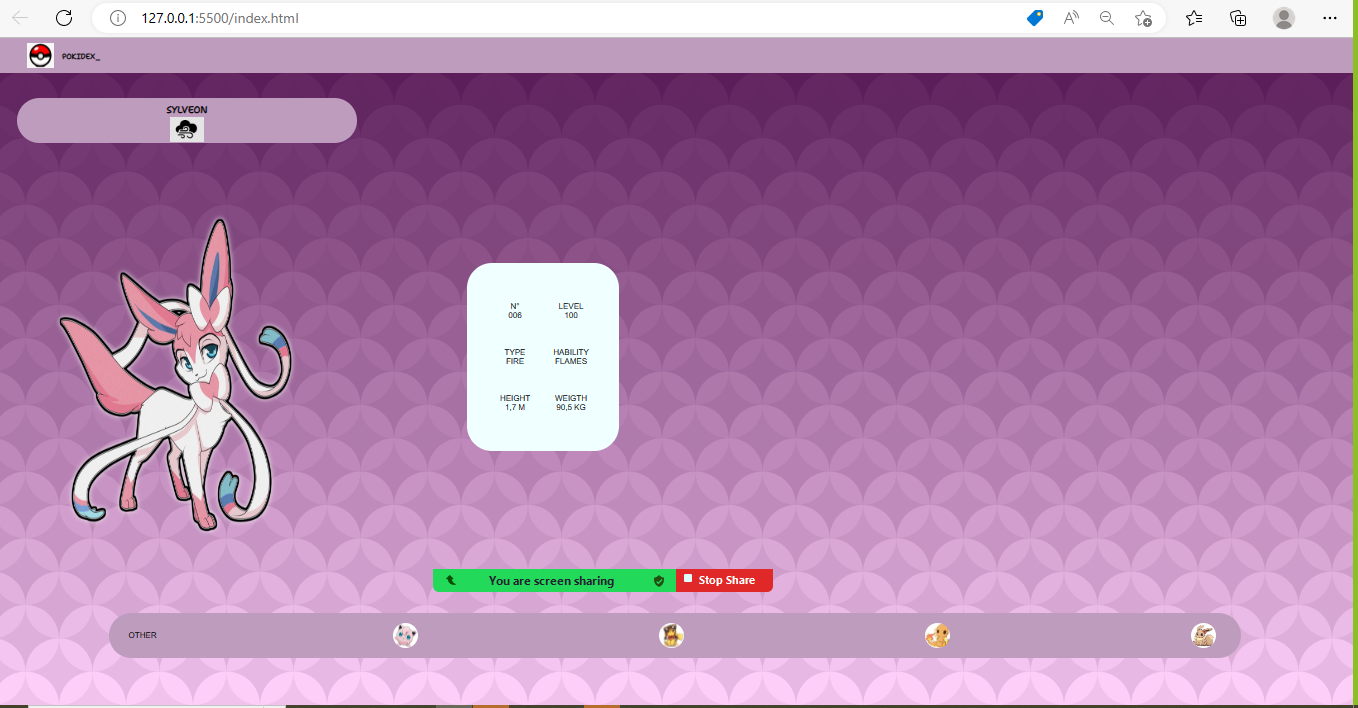Select the Charmander icon in bottom bar
1358x708 pixels.
(937, 635)
